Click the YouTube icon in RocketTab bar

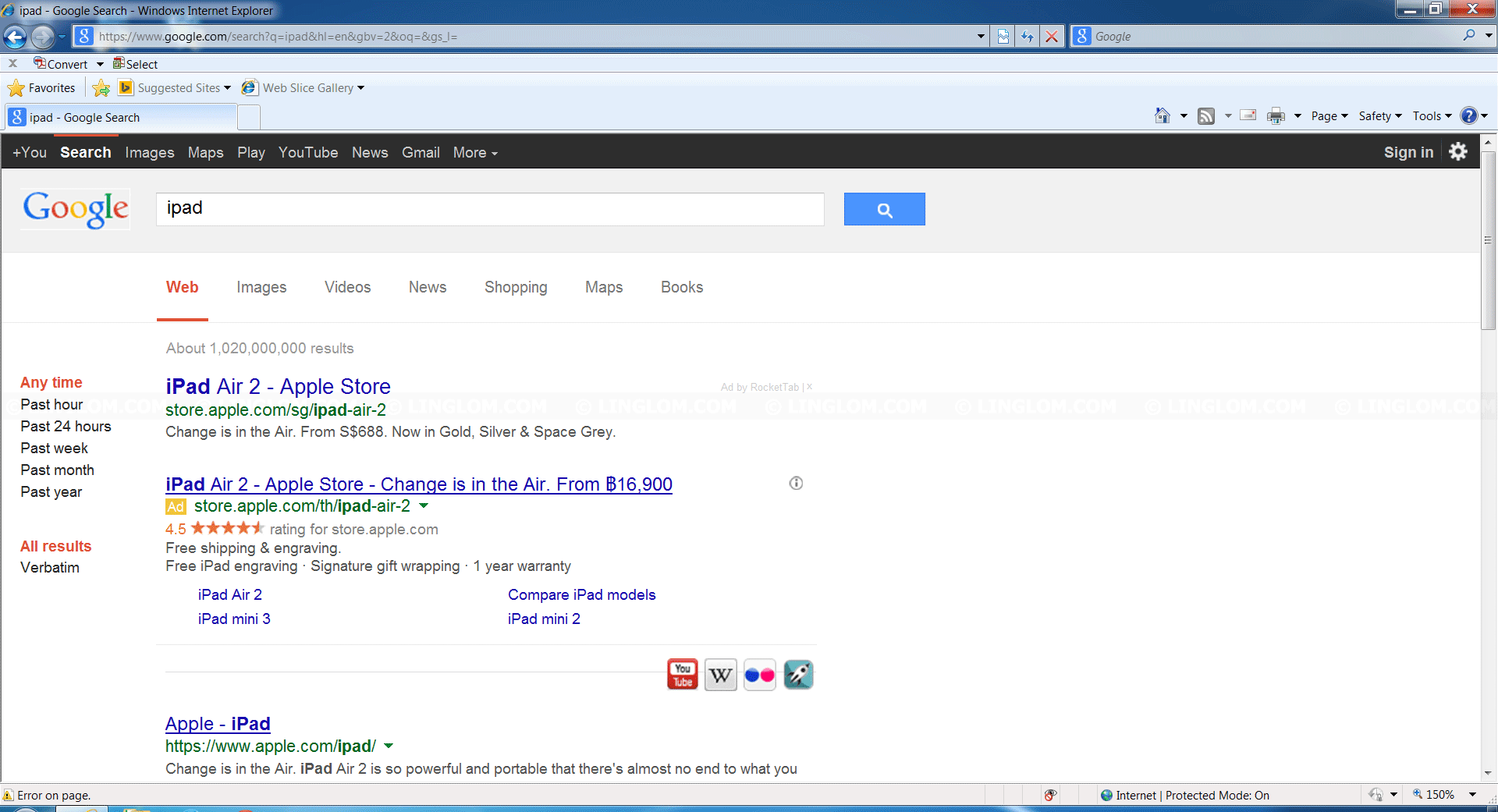coord(683,675)
